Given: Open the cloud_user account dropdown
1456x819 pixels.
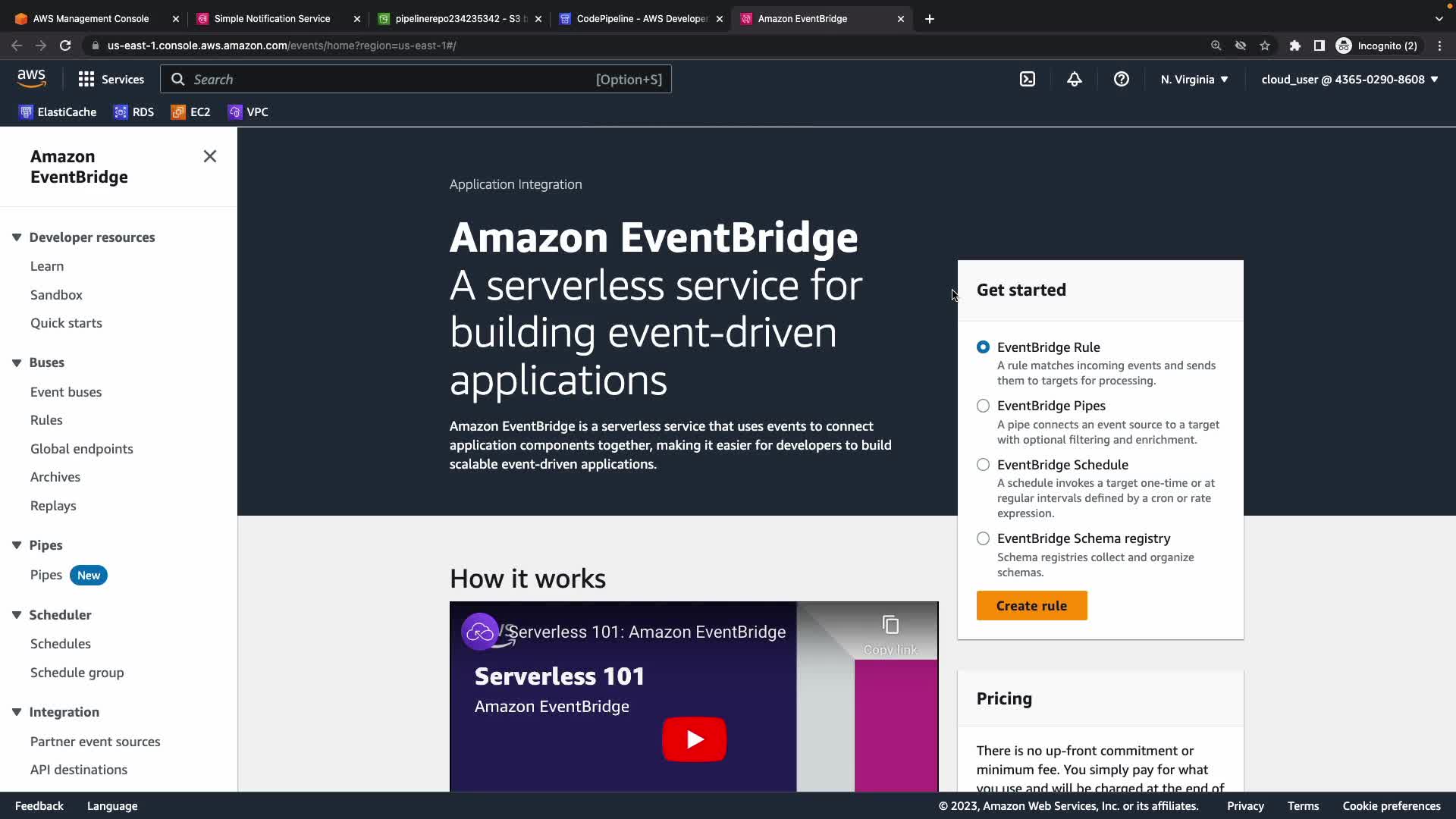Looking at the screenshot, I should click(1349, 79).
